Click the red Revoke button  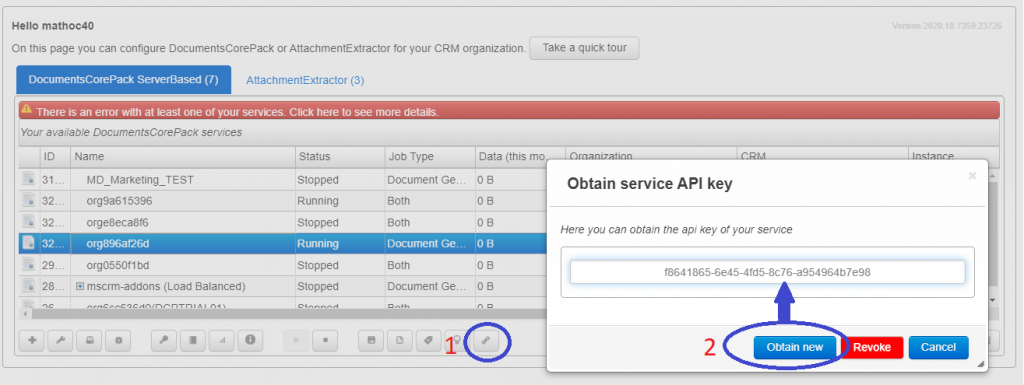(x=872, y=347)
